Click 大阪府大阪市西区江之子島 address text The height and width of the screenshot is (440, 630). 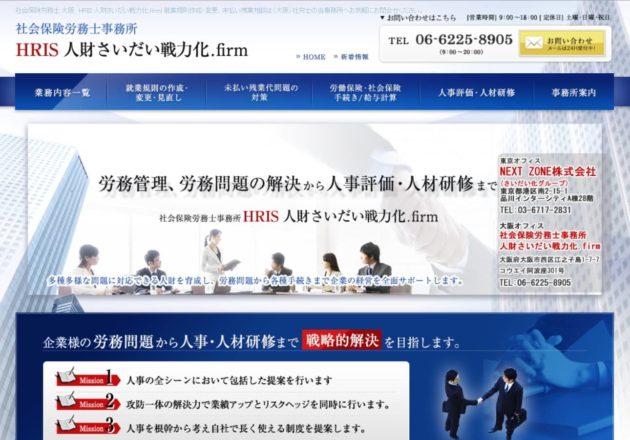click(x=549, y=260)
